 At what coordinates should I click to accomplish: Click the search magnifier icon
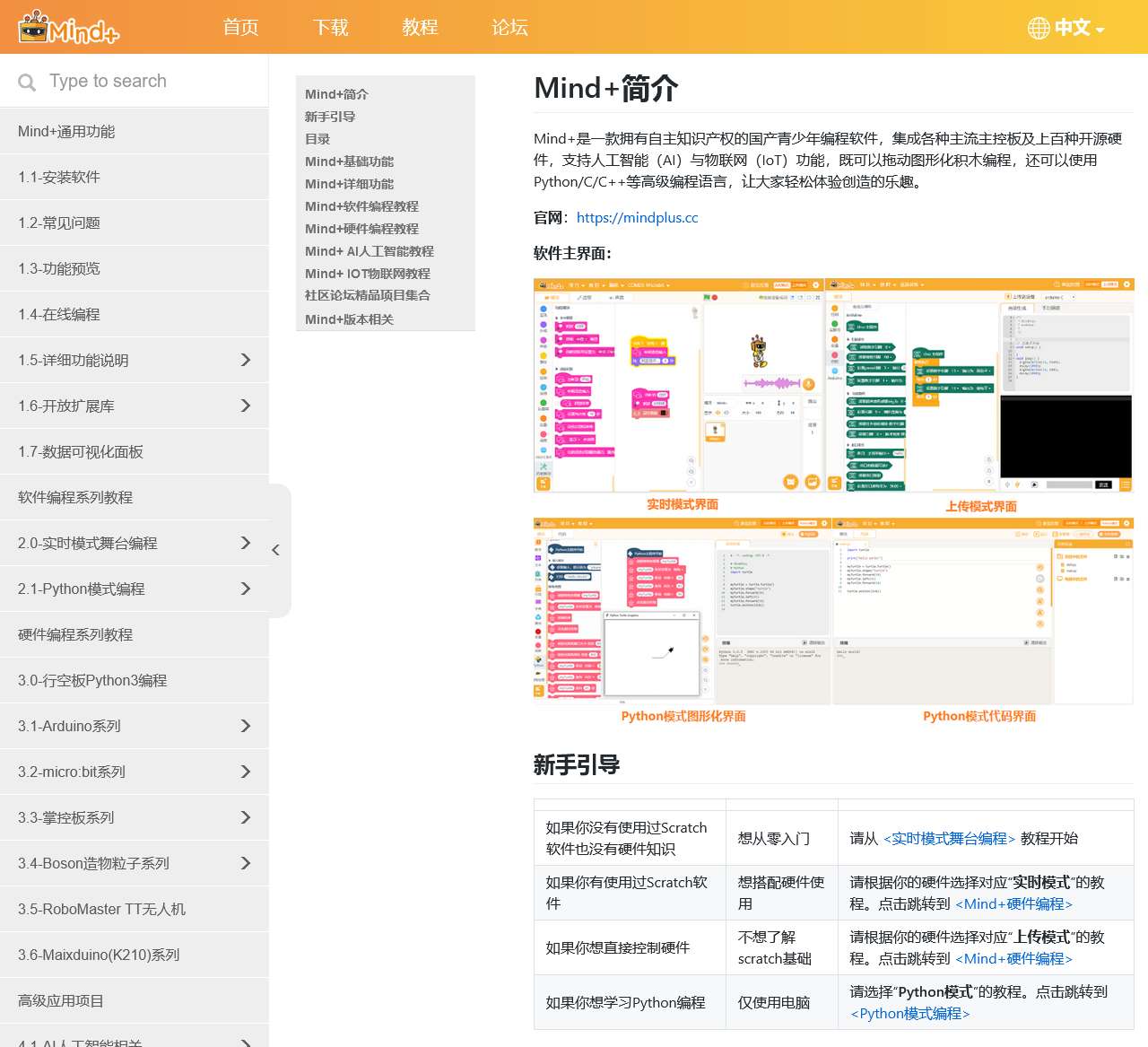click(x=26, y=81)
